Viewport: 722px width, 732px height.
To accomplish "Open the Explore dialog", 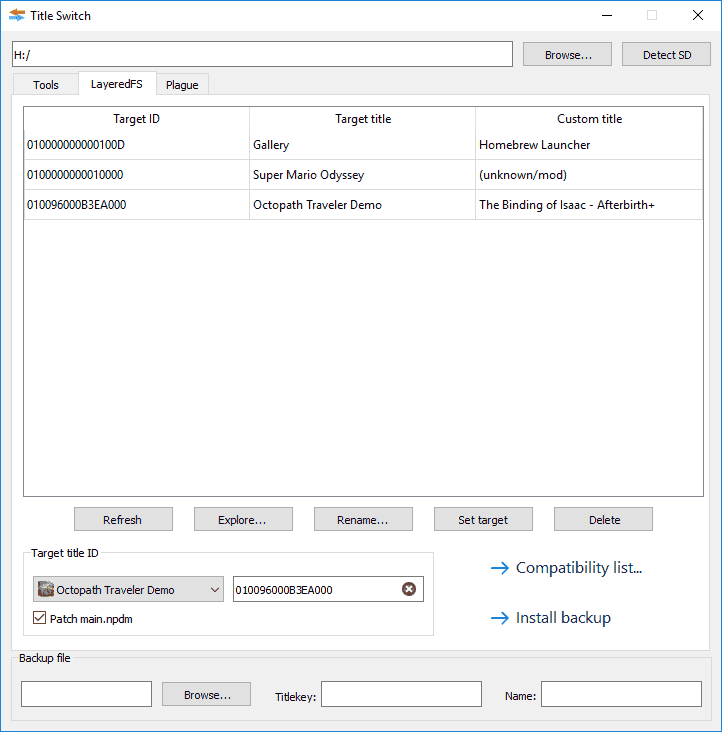I will click(243, 520).
